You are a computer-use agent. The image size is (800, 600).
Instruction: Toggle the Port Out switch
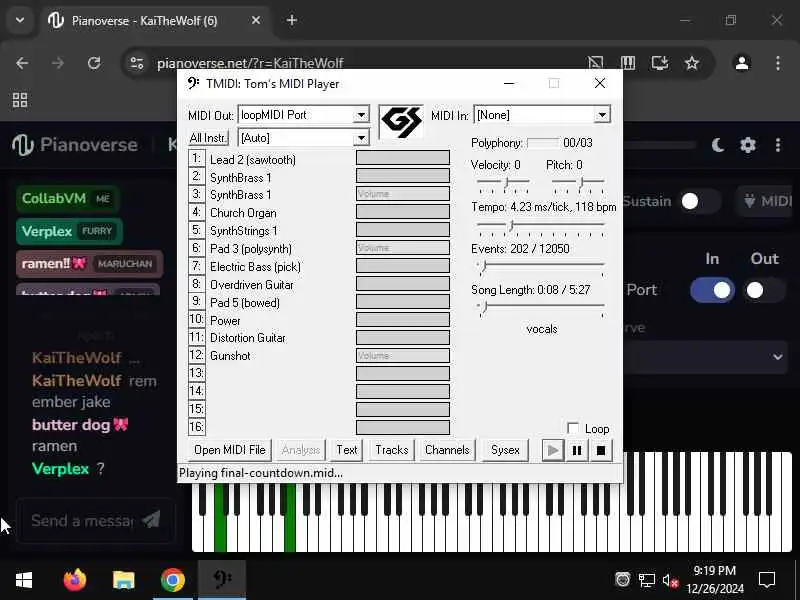point(763,290)
